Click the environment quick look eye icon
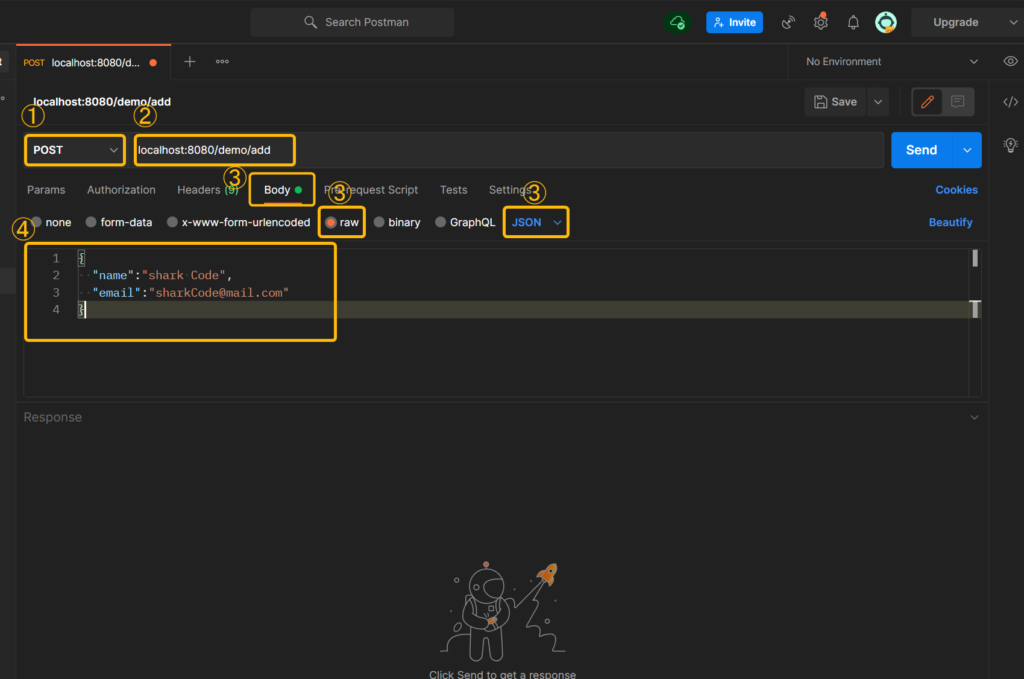The width and height of the screenshot is (1024, 679). tap(1010, 61)
